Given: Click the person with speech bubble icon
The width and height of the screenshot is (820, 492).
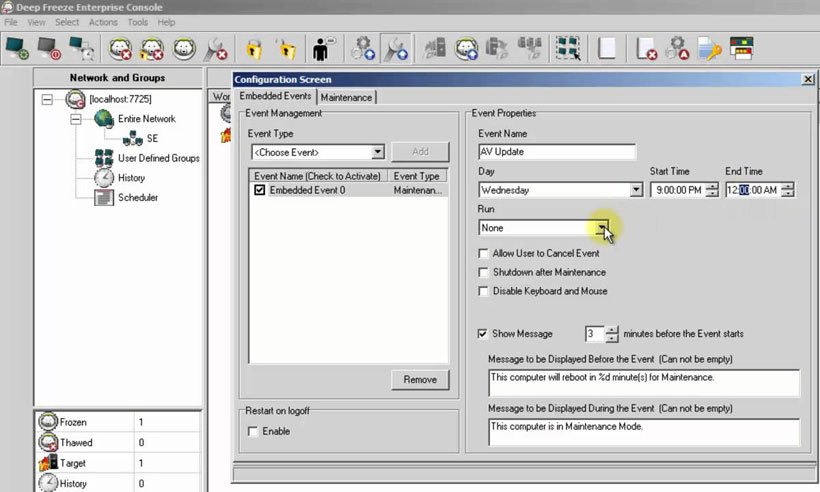Looking at the screenshot, I should tap(323, 49).
